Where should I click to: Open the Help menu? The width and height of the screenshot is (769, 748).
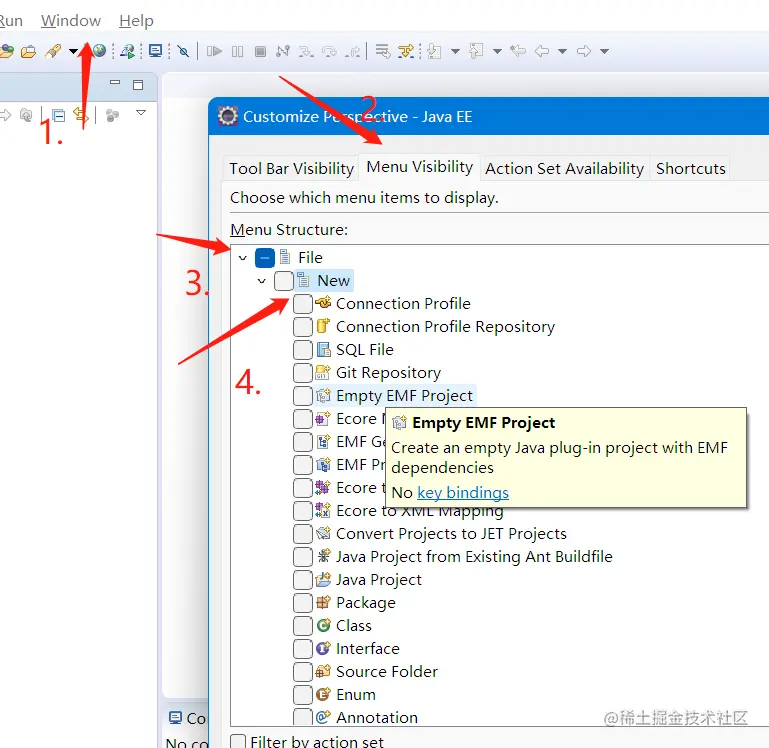click(x=136, y=21)
